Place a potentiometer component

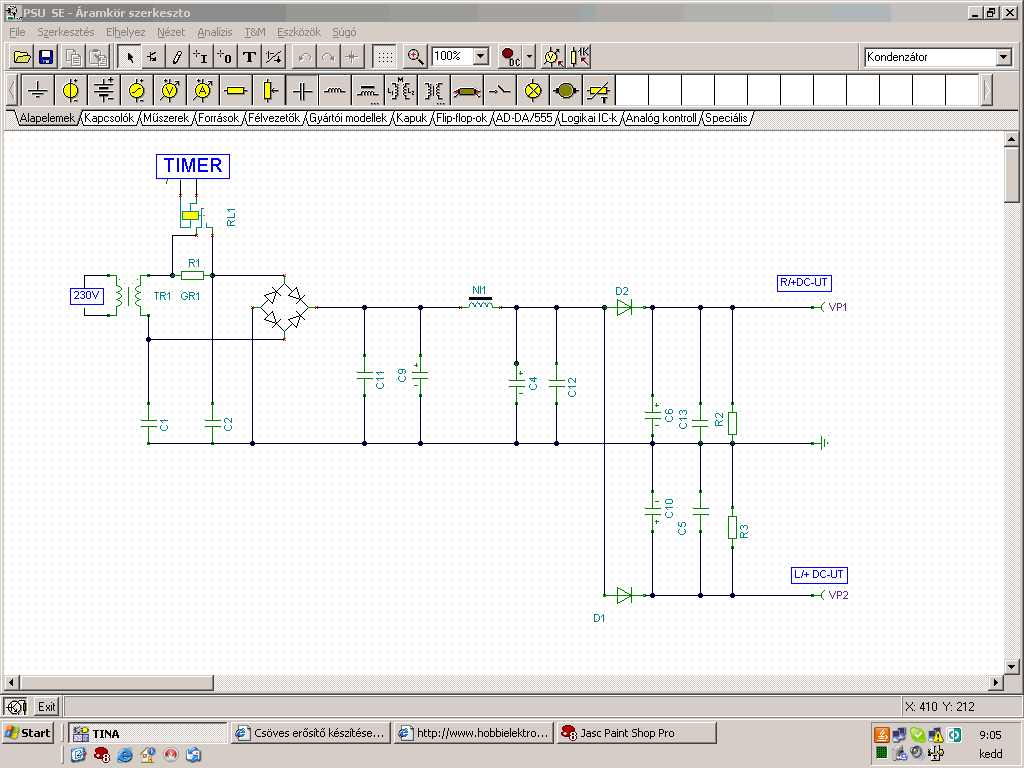269,90
